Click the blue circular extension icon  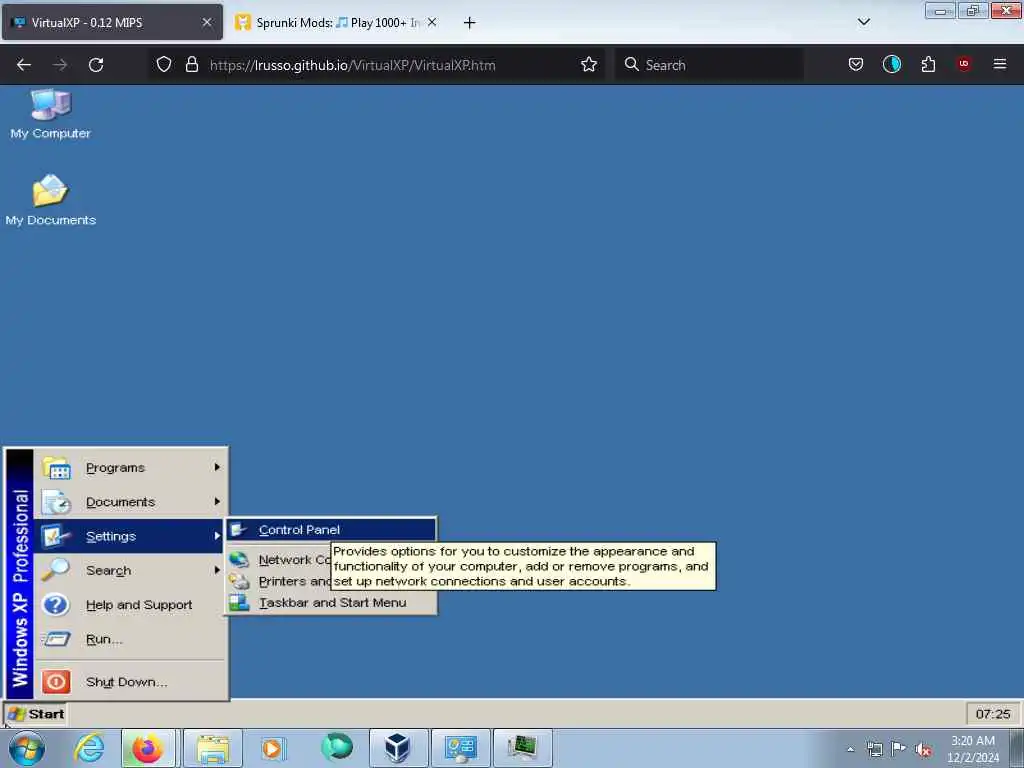point(892,64)
